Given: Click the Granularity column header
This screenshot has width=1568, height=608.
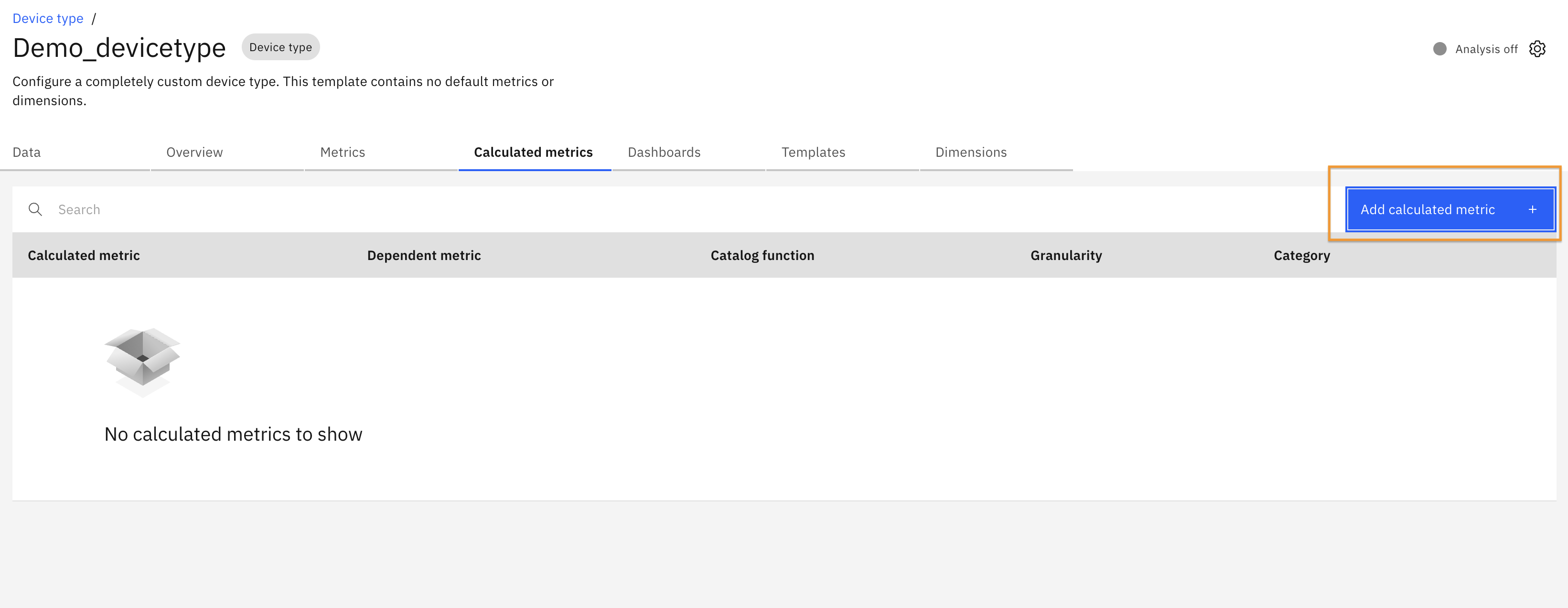Looking at the screenshot, I should pyautogui.click(x=1066, y=255).
